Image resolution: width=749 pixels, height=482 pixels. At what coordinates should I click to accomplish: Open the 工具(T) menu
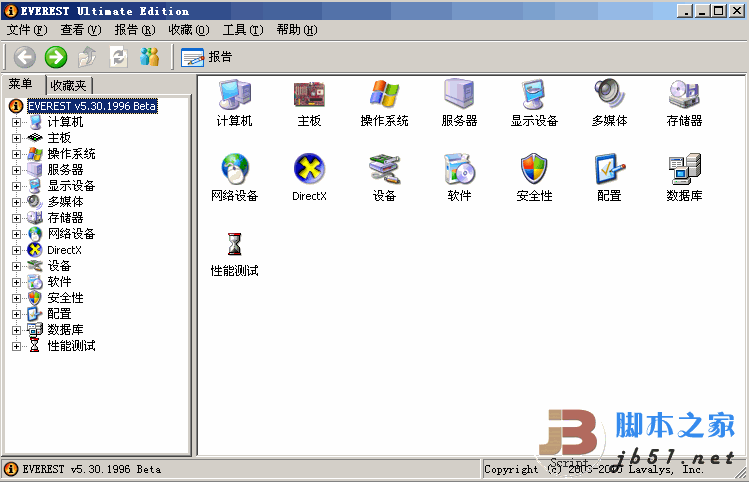tap(243, 30)
